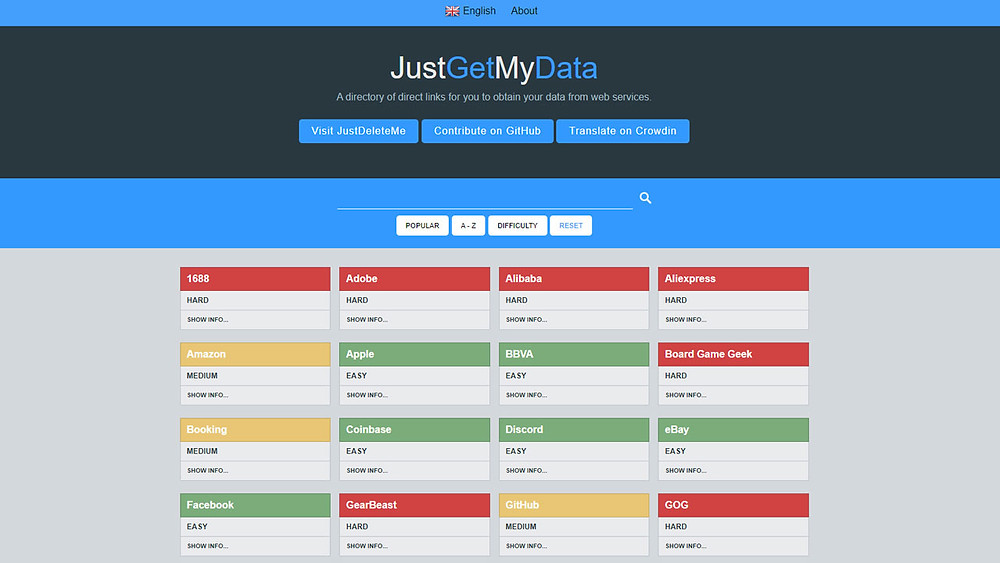The width and height of the screenshot is (1000, 563).
Task: Open the GearBeast card title
Action: click(x=415, y=505)
